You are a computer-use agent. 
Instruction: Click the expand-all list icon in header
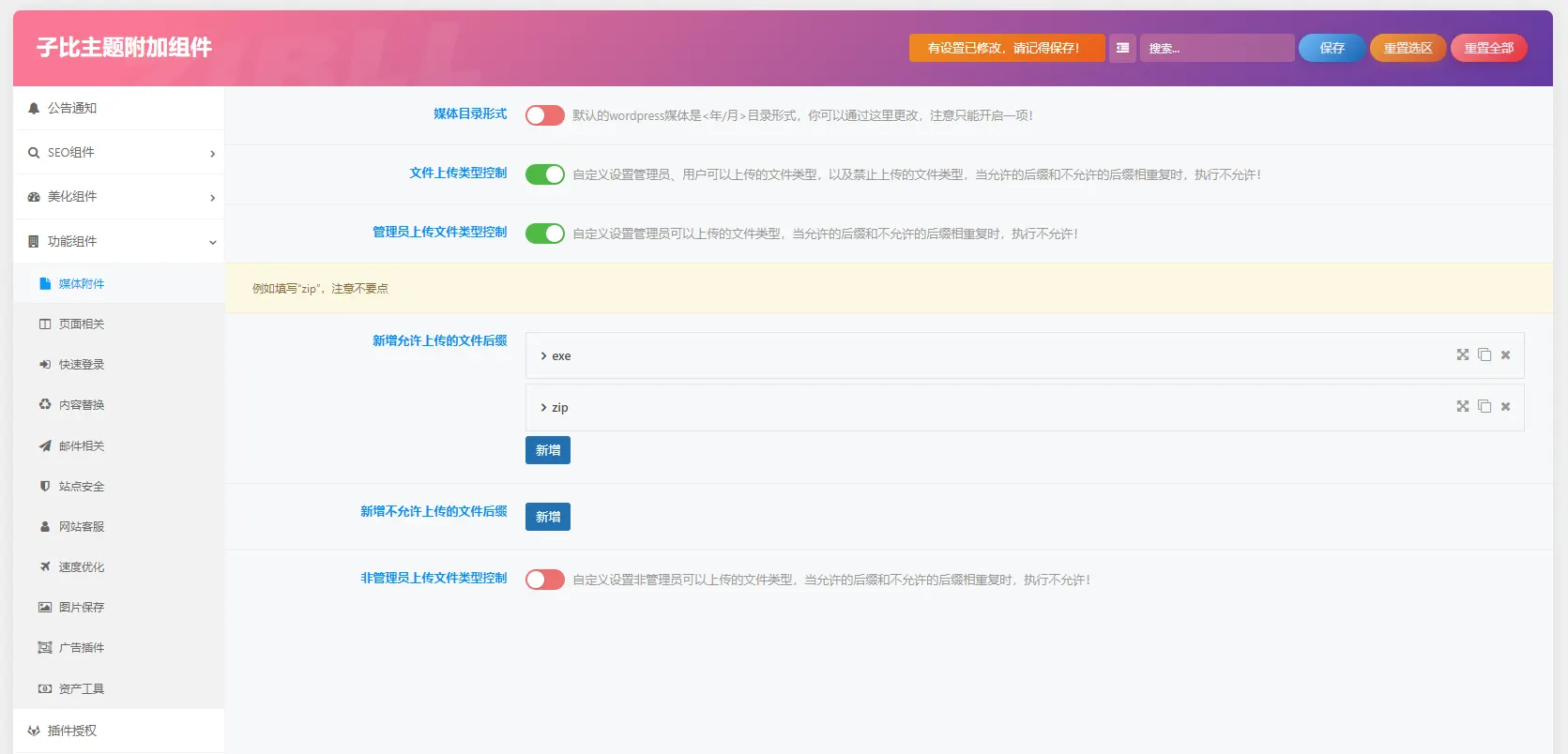click(x=1122, y=48)
